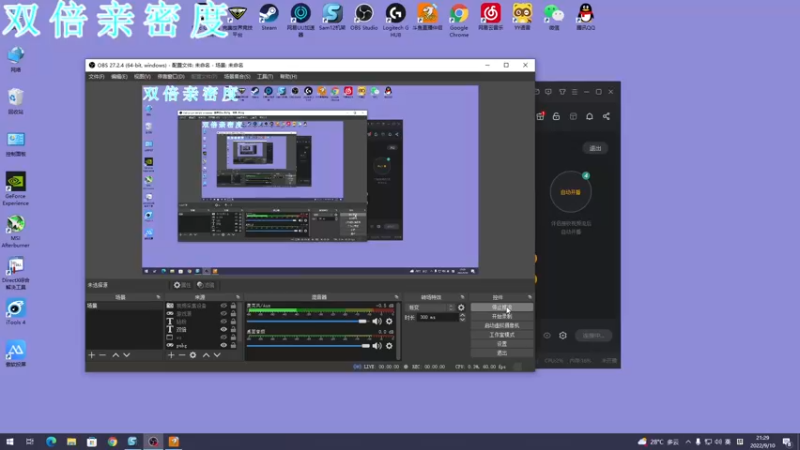Open source 滤镜 filters button
The height and width of the screenshot is (450, 800).
tap(206, 285)
